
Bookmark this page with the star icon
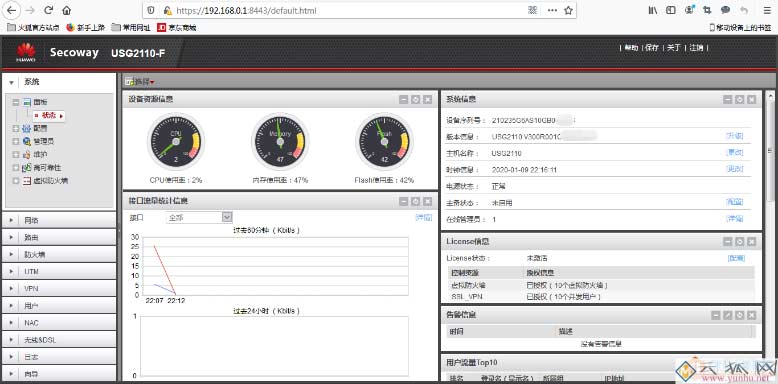point(569,10)
